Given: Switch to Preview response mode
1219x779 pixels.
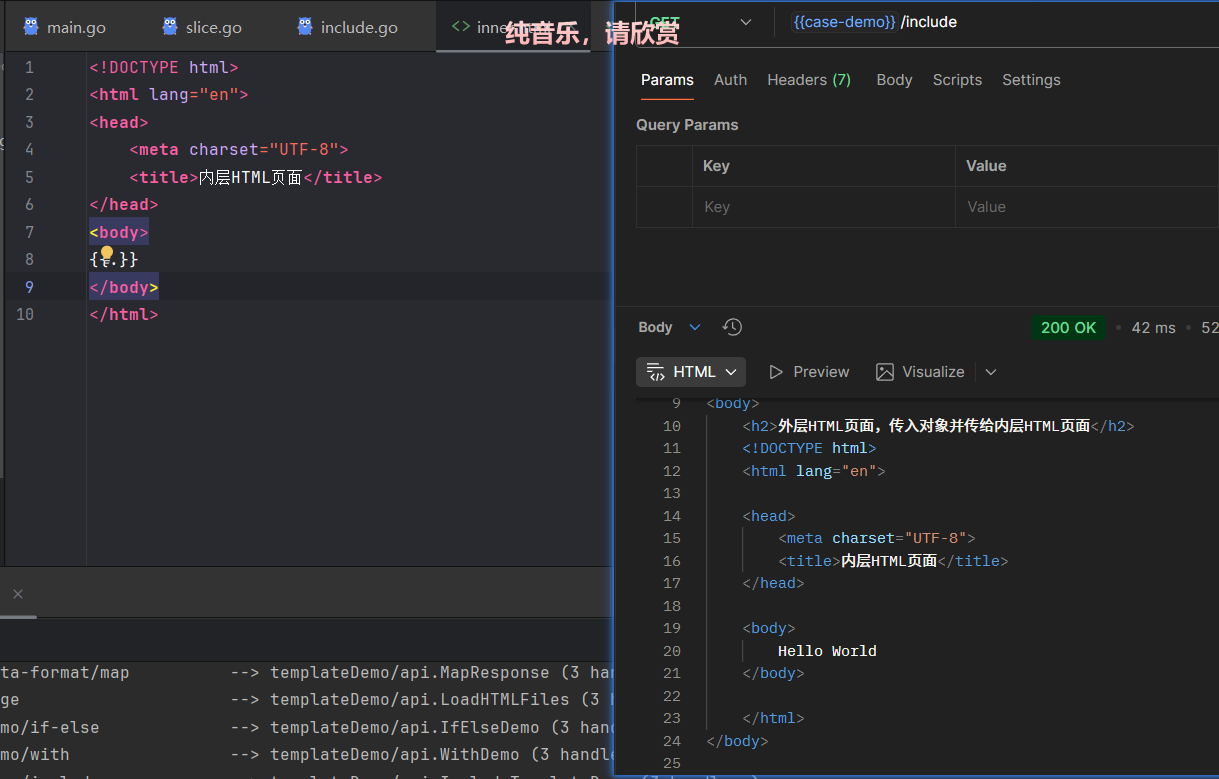Looking at the screenshot, I should (809, 372).
